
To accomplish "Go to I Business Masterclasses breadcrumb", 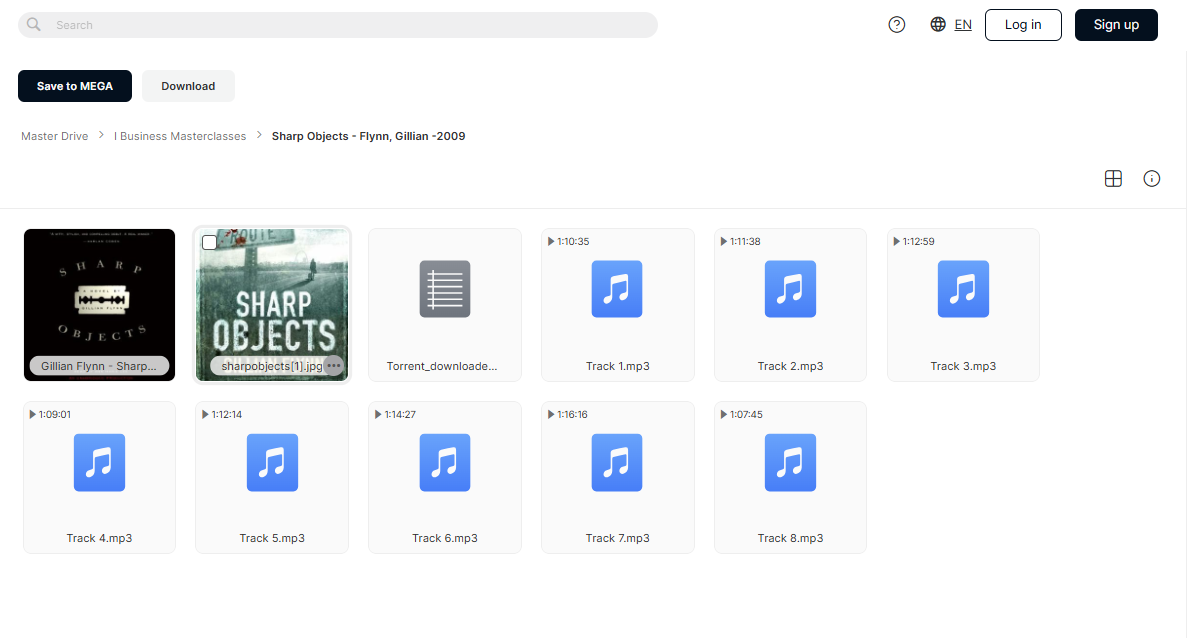I will coord(180,136).
